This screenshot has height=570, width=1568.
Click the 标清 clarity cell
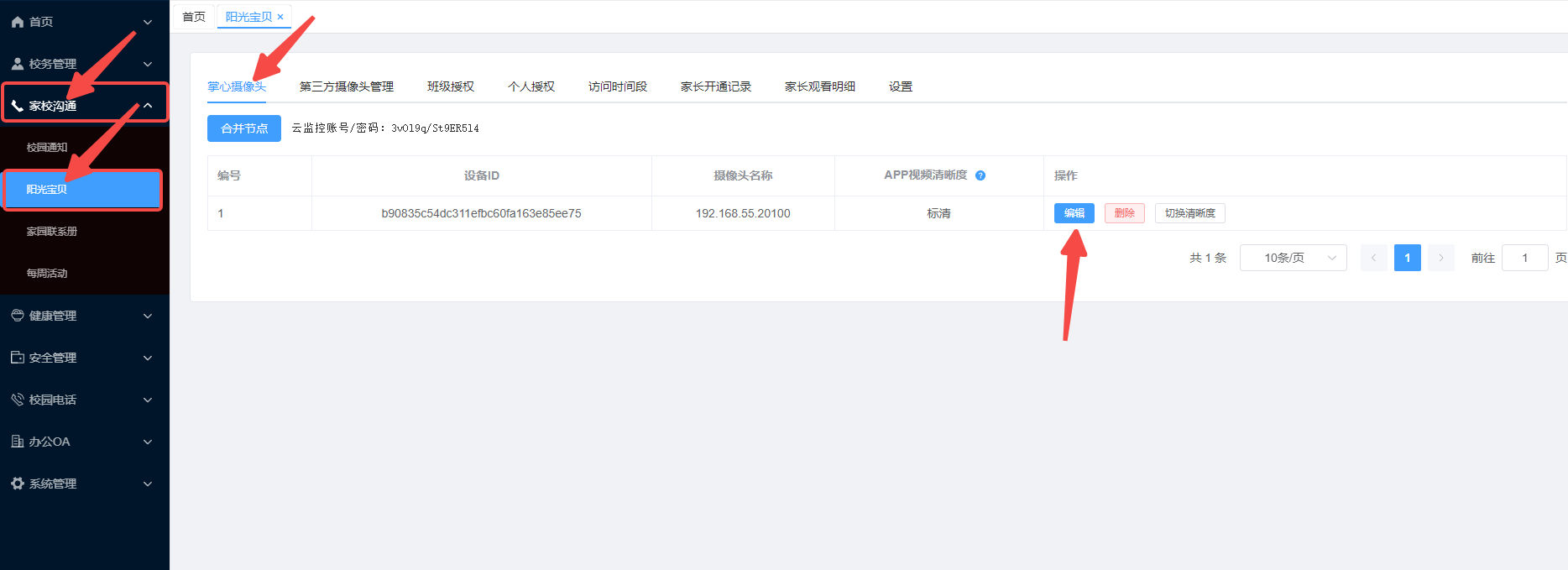click(939, 213)
